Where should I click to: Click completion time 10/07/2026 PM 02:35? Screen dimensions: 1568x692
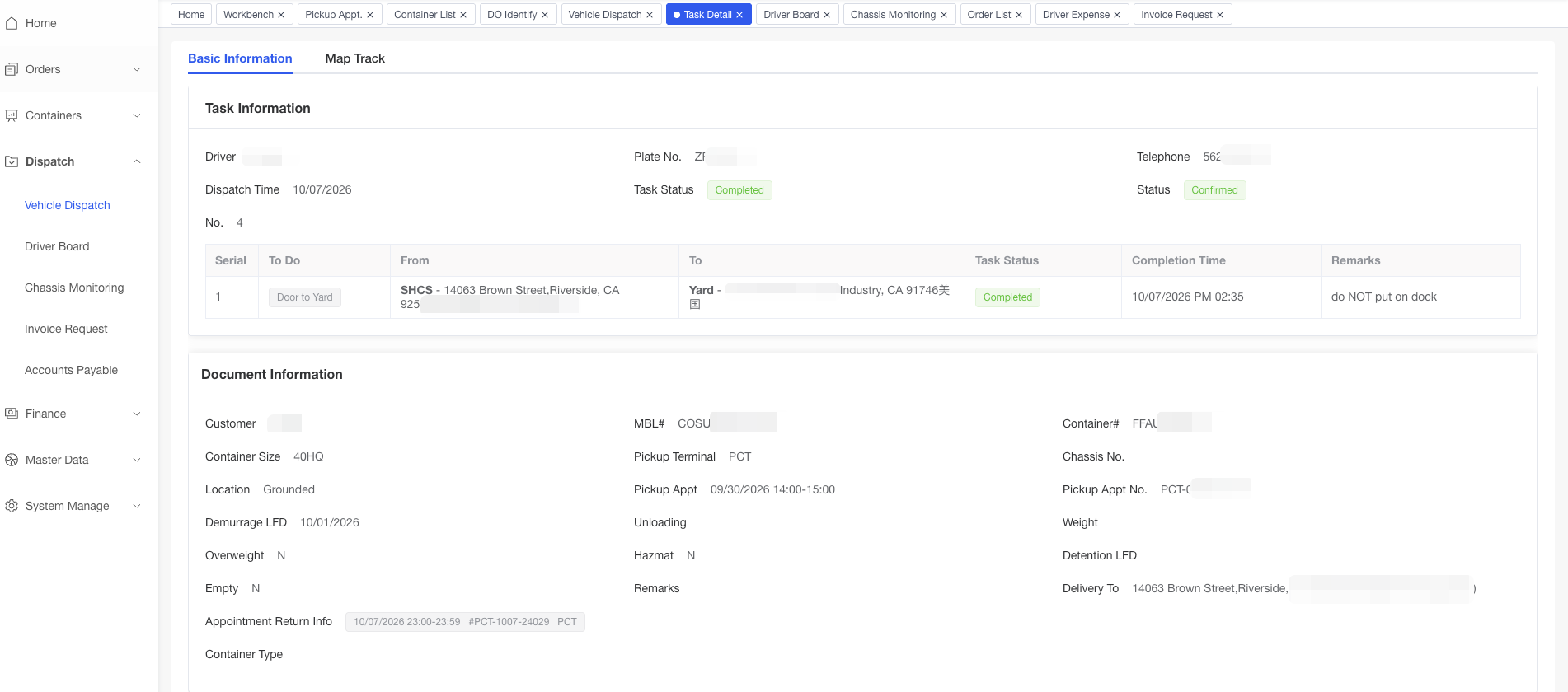pyautogui.click(x=1187, y=297)
